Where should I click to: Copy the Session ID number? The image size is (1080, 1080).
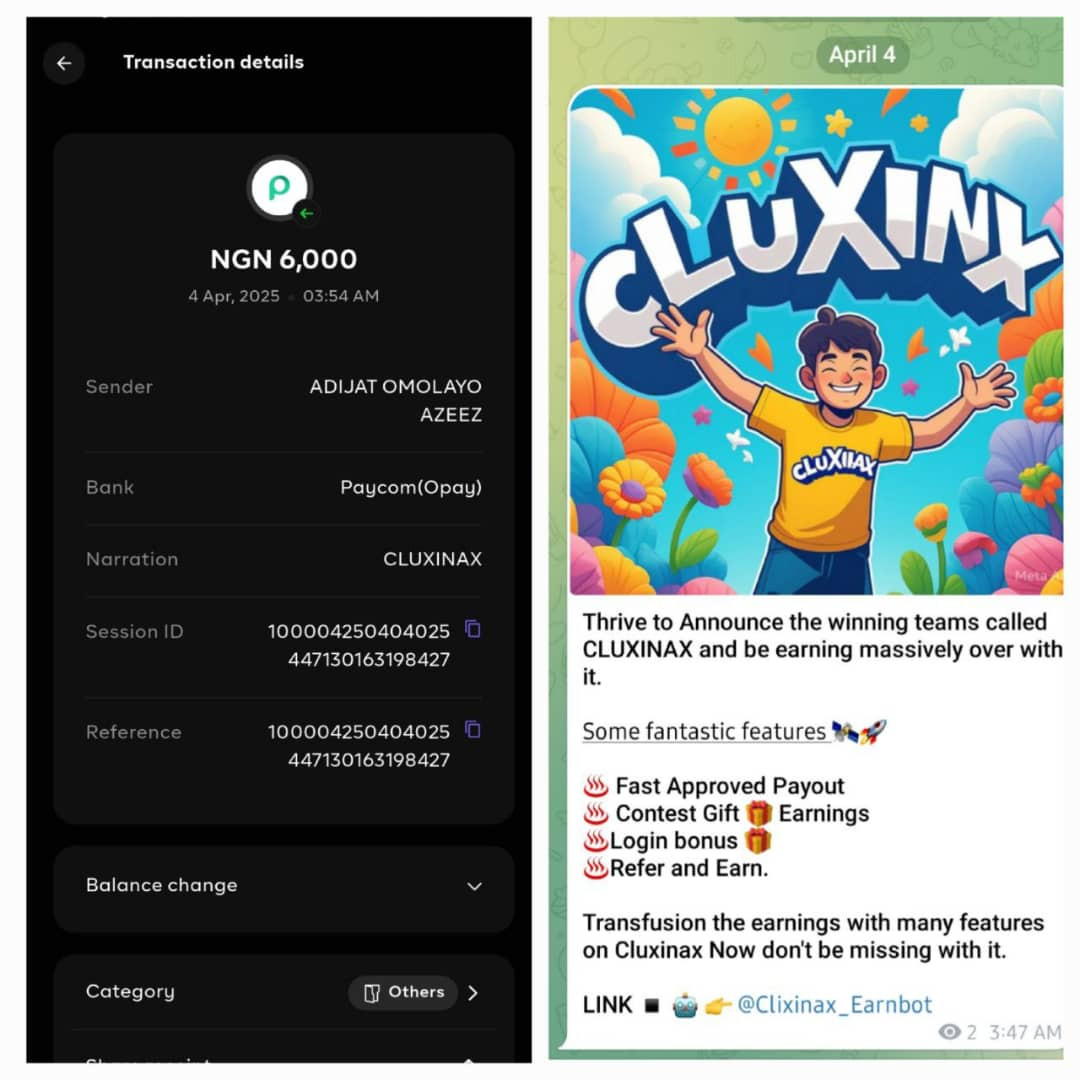point(472,629)
